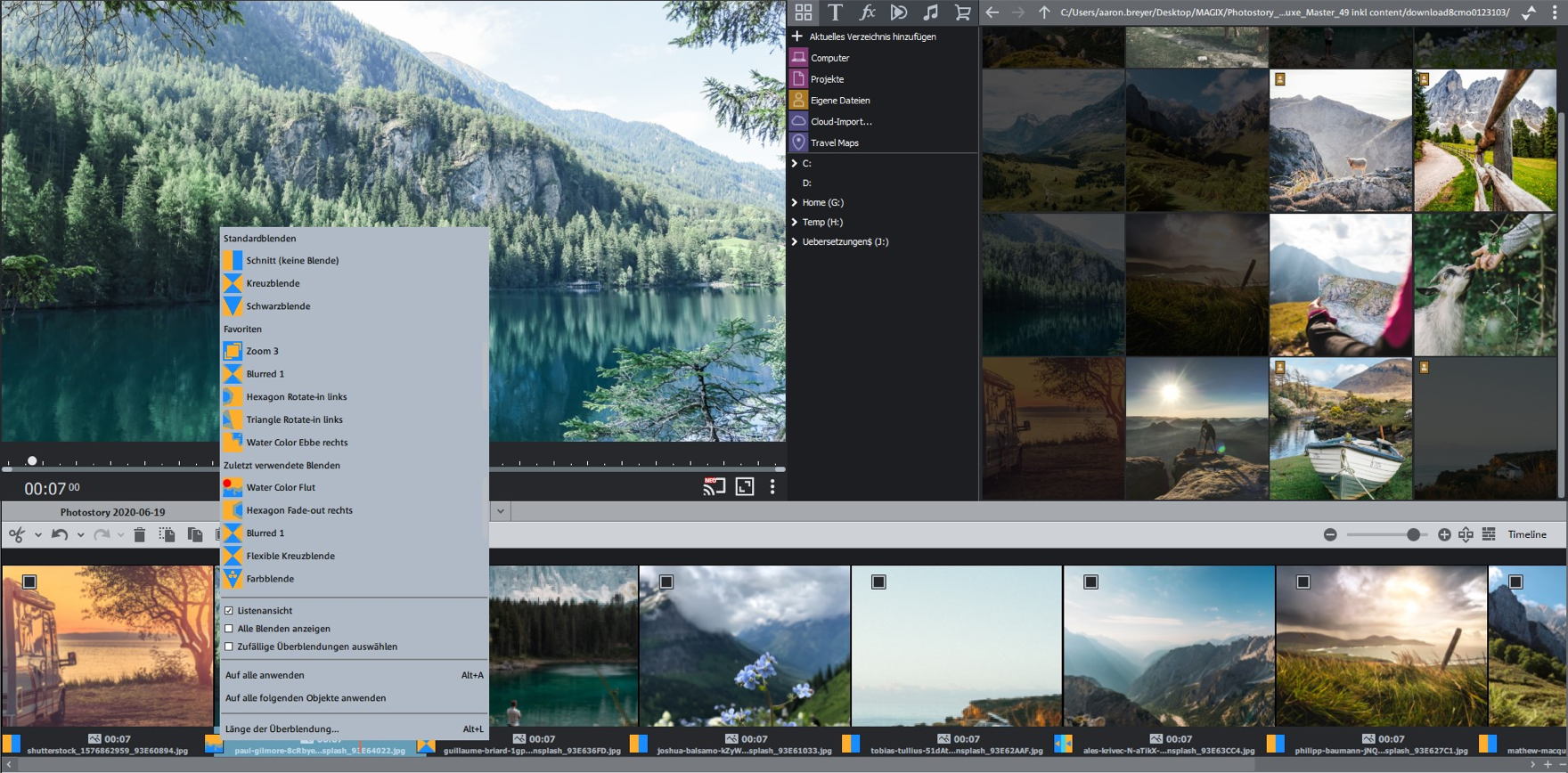Click the timeline zoom slider handle
Viewport: 1568px width, 773px height.
(x=1413, y=534)
